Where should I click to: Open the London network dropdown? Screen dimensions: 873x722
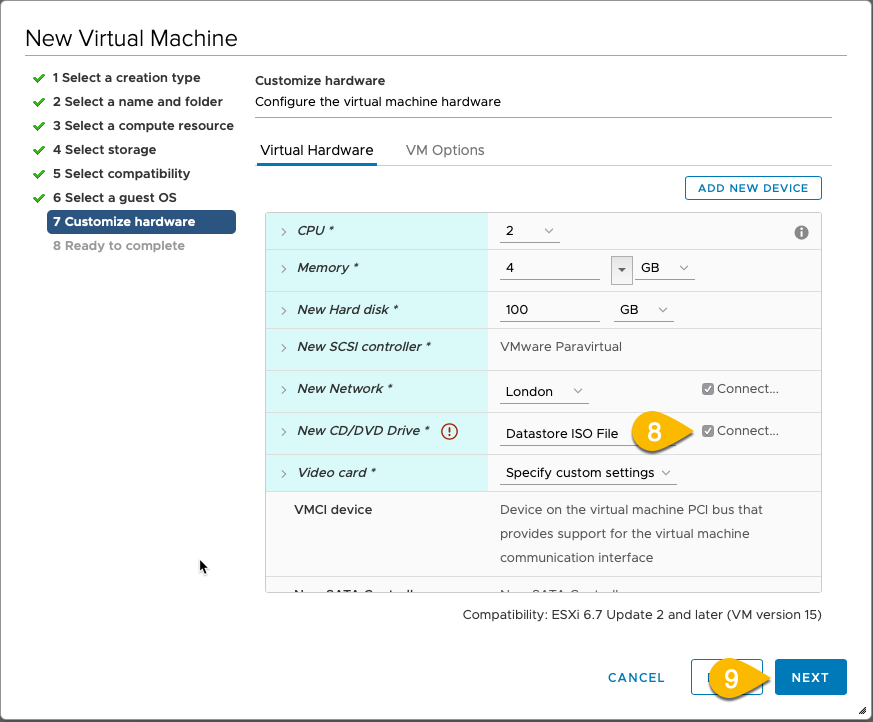coord(544,391)
